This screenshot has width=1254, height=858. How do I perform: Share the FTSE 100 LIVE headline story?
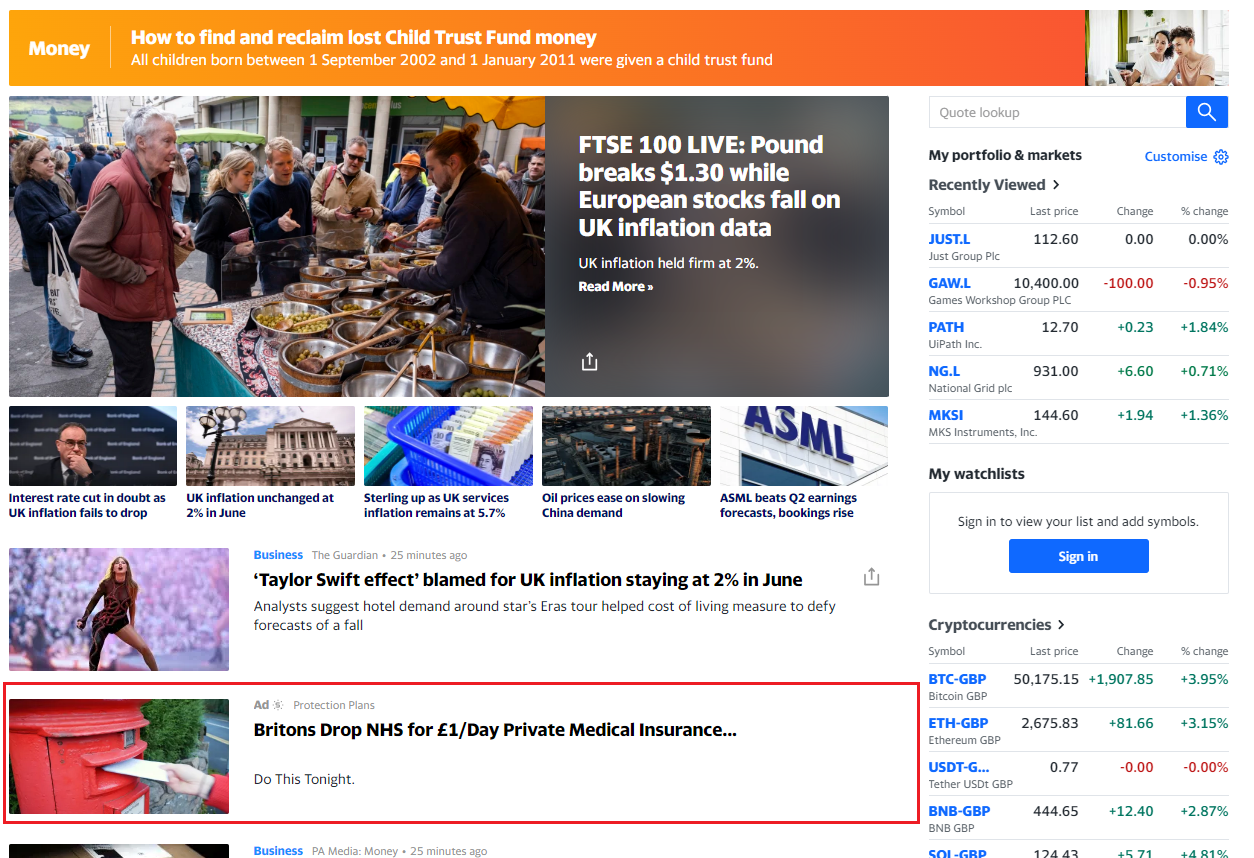pos(589,361)
